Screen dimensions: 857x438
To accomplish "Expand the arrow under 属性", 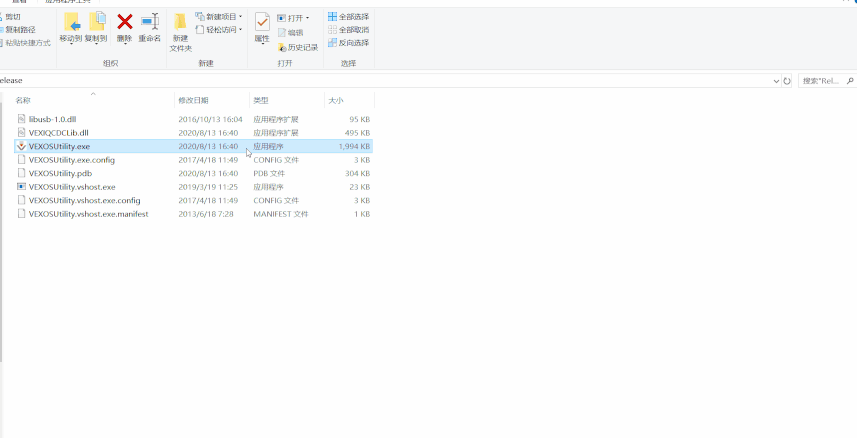I will click(262, 44).
